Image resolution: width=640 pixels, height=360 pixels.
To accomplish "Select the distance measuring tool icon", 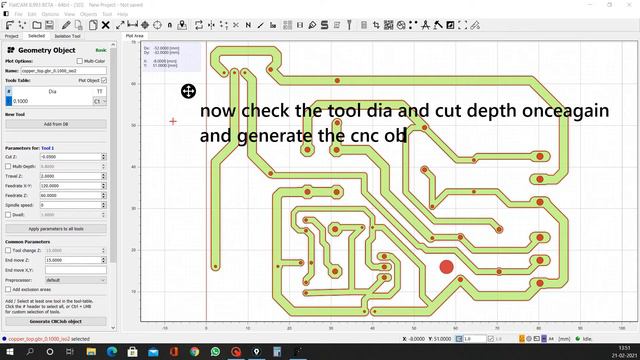I will click(x=133, y=25).
